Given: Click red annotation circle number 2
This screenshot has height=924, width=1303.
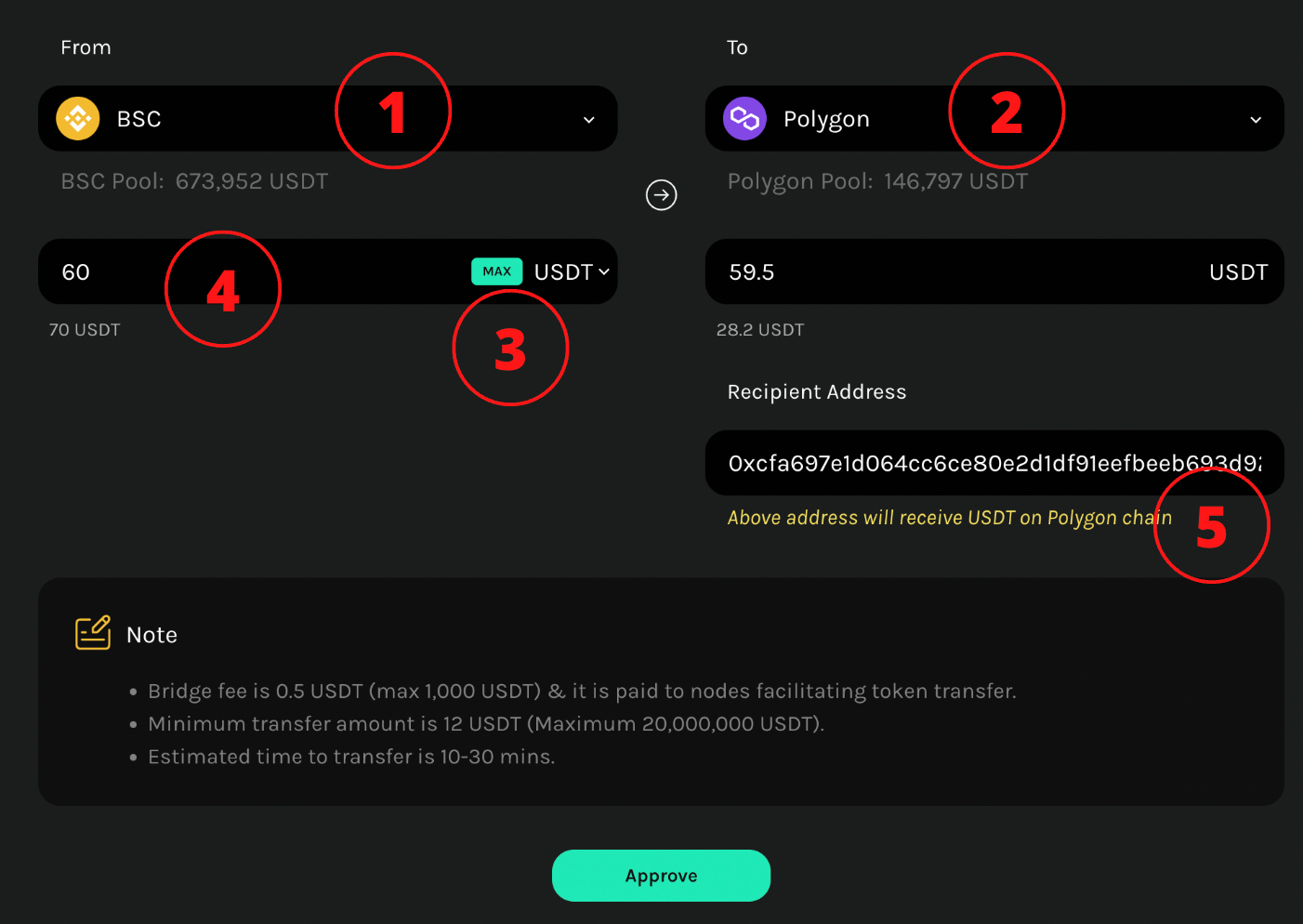Looking at the screenshot, I should pos(1007,111).
